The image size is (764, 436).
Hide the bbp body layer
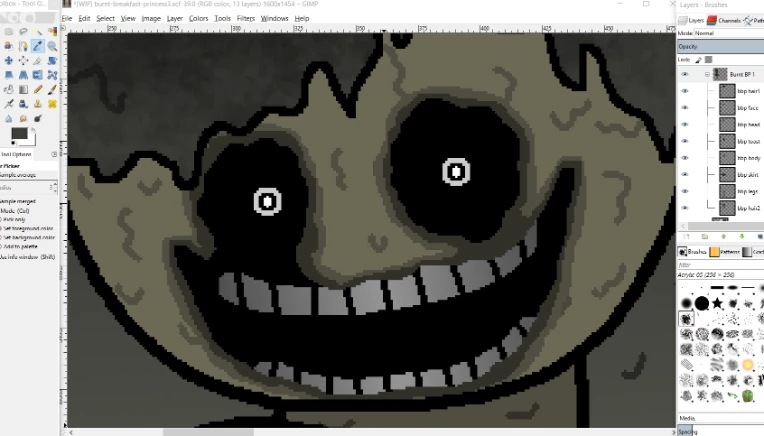685,158
